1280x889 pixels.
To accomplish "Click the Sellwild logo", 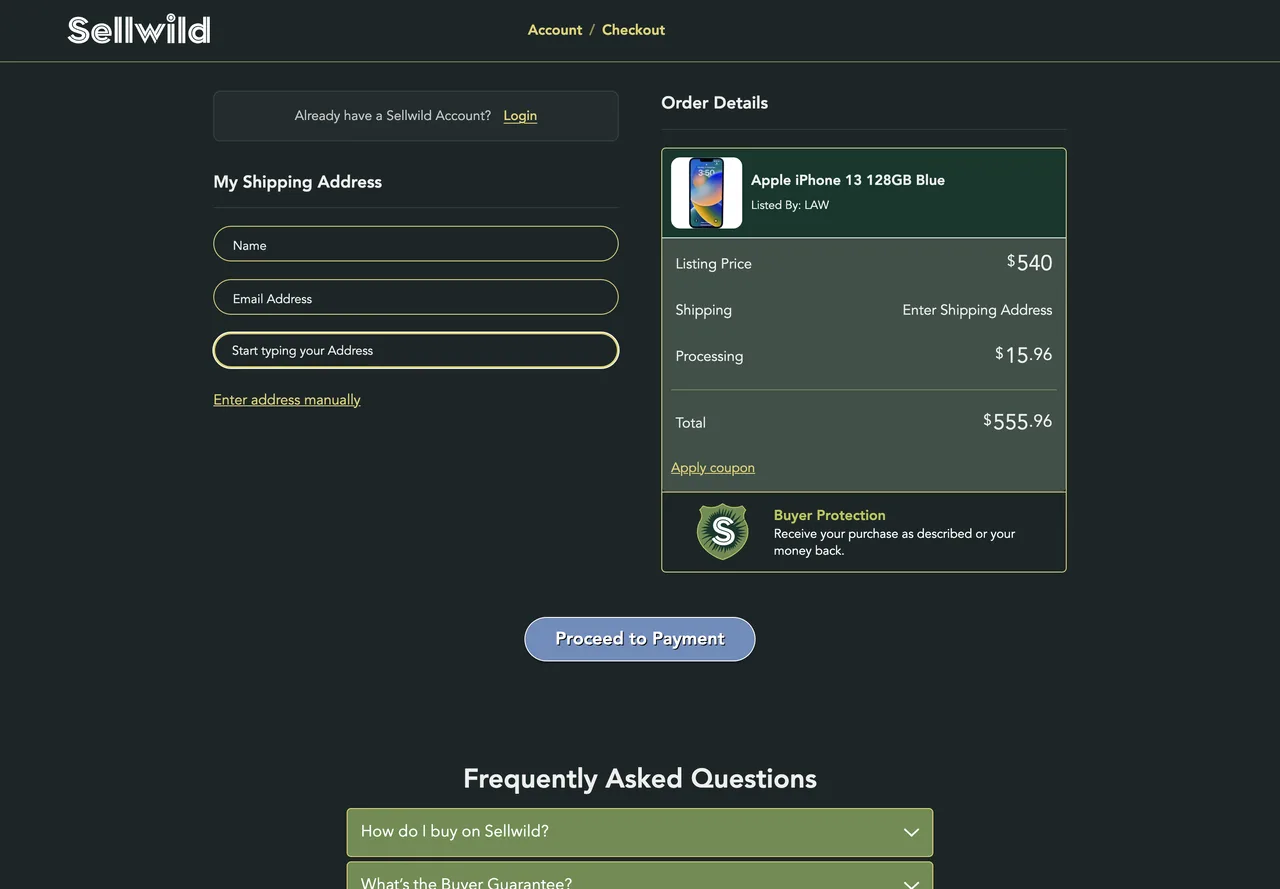I will click(139, 30).
